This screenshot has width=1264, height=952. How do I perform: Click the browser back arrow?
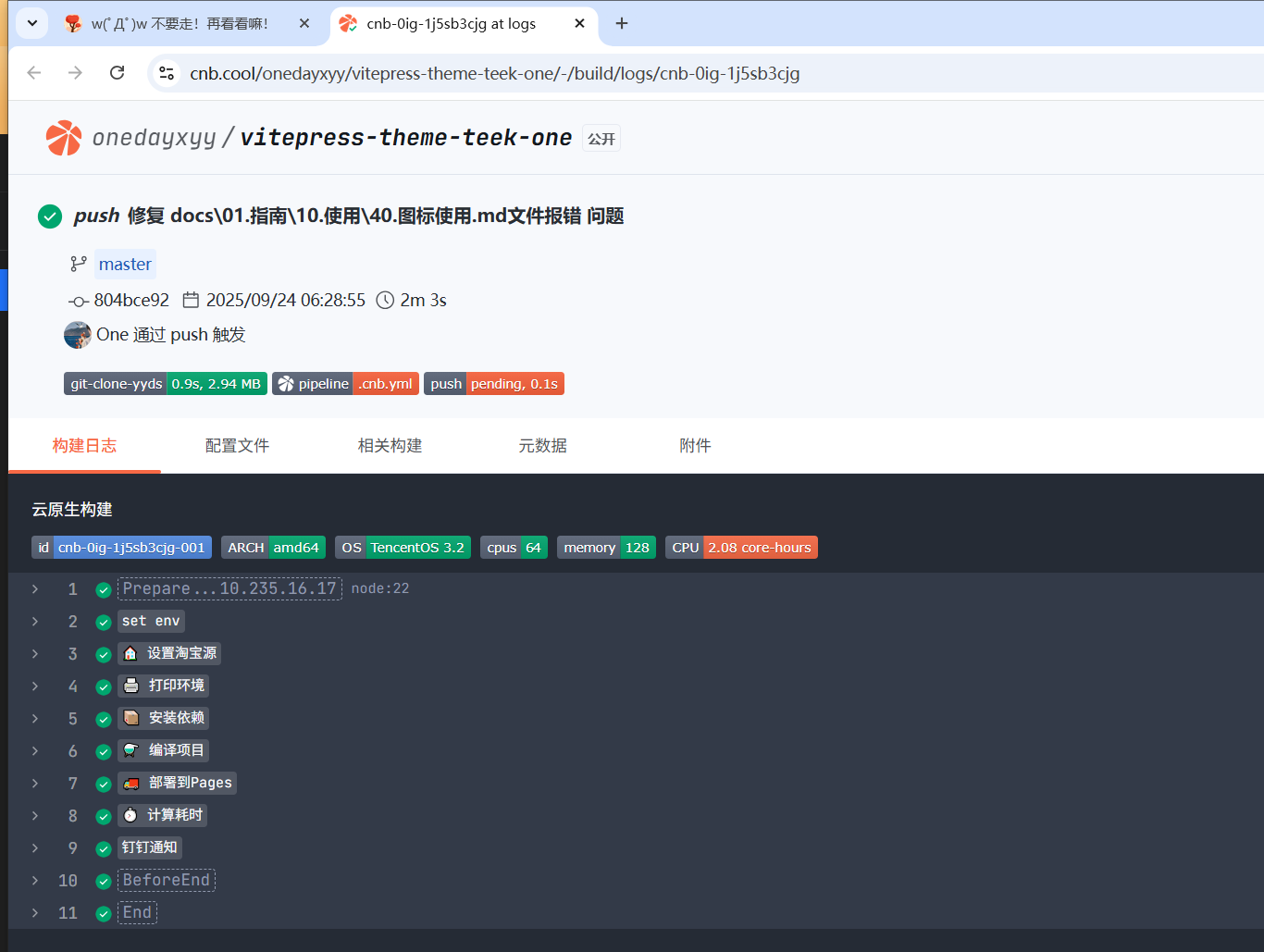click(x=34, y=73)
